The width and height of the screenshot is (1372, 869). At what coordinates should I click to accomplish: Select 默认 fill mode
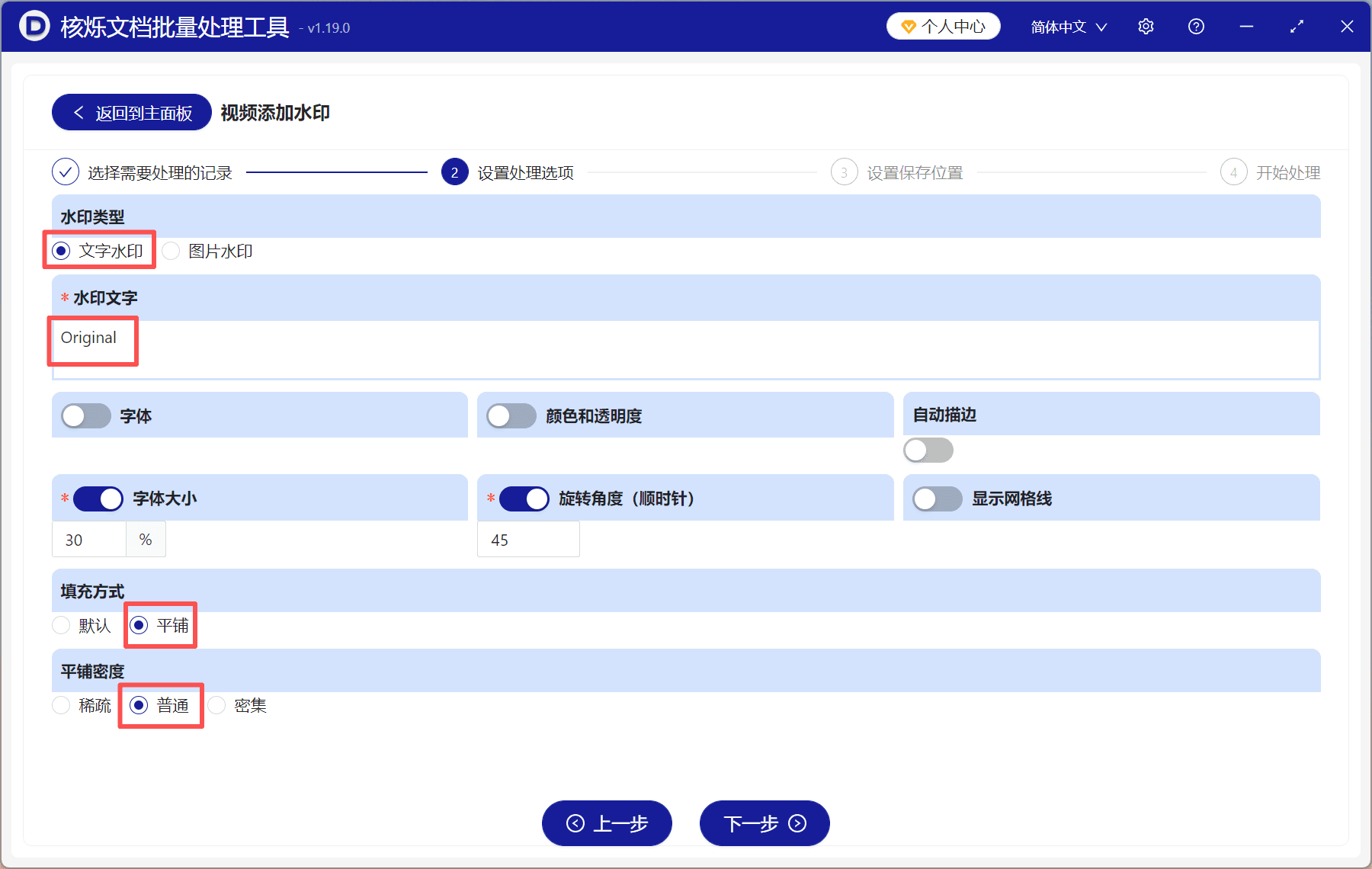click(x=61, y=625)
